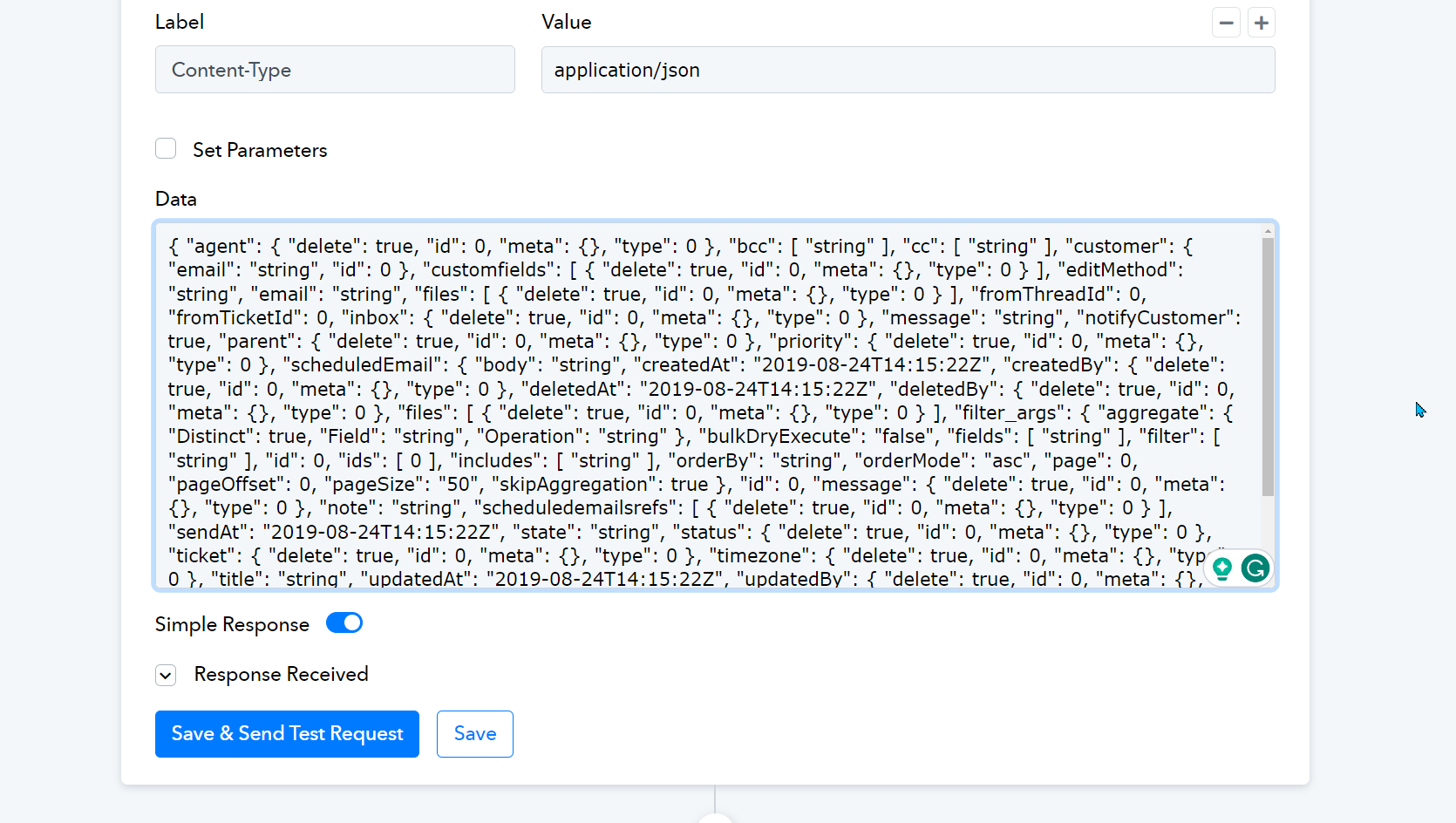Click the scrollbar up arrow in Data box
Image resolution: width=1456 pixels, height=823 pixels.
pyautogui.click(x=1268, y=232)
